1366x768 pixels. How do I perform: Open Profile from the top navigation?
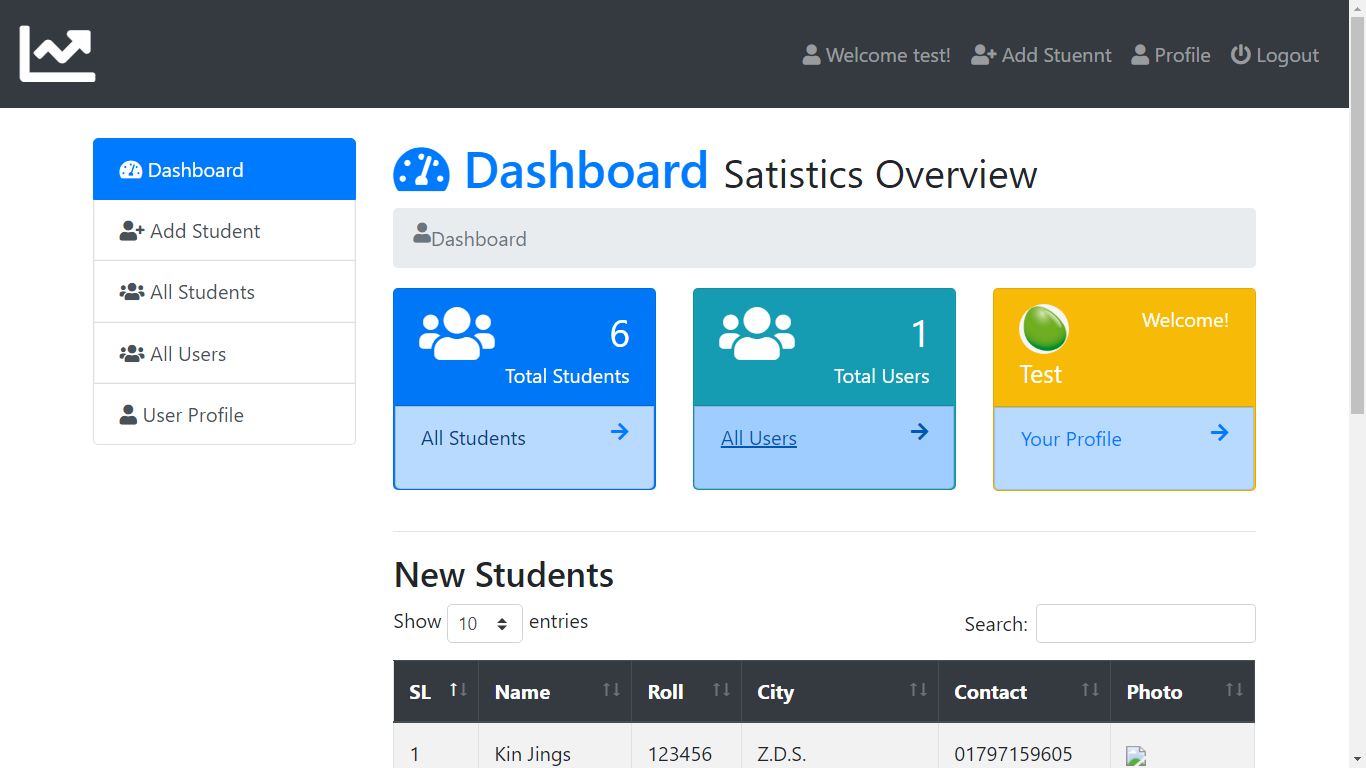(x=1170, y=55)
